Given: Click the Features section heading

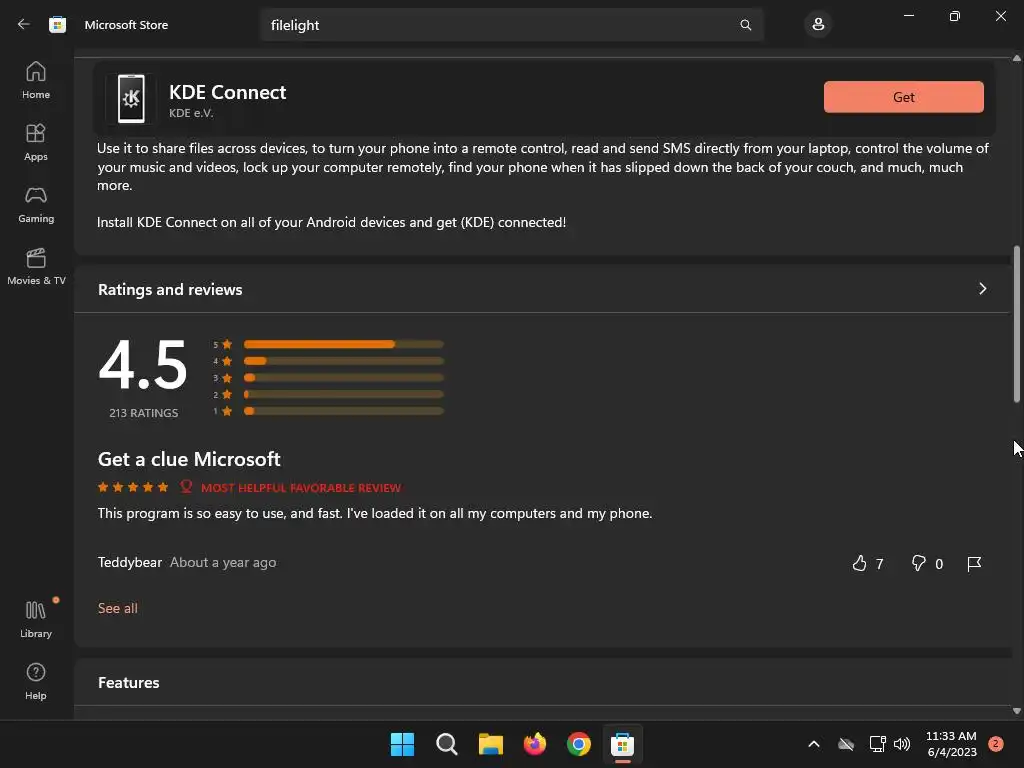Looking at the screenshot, I should 129,682.
